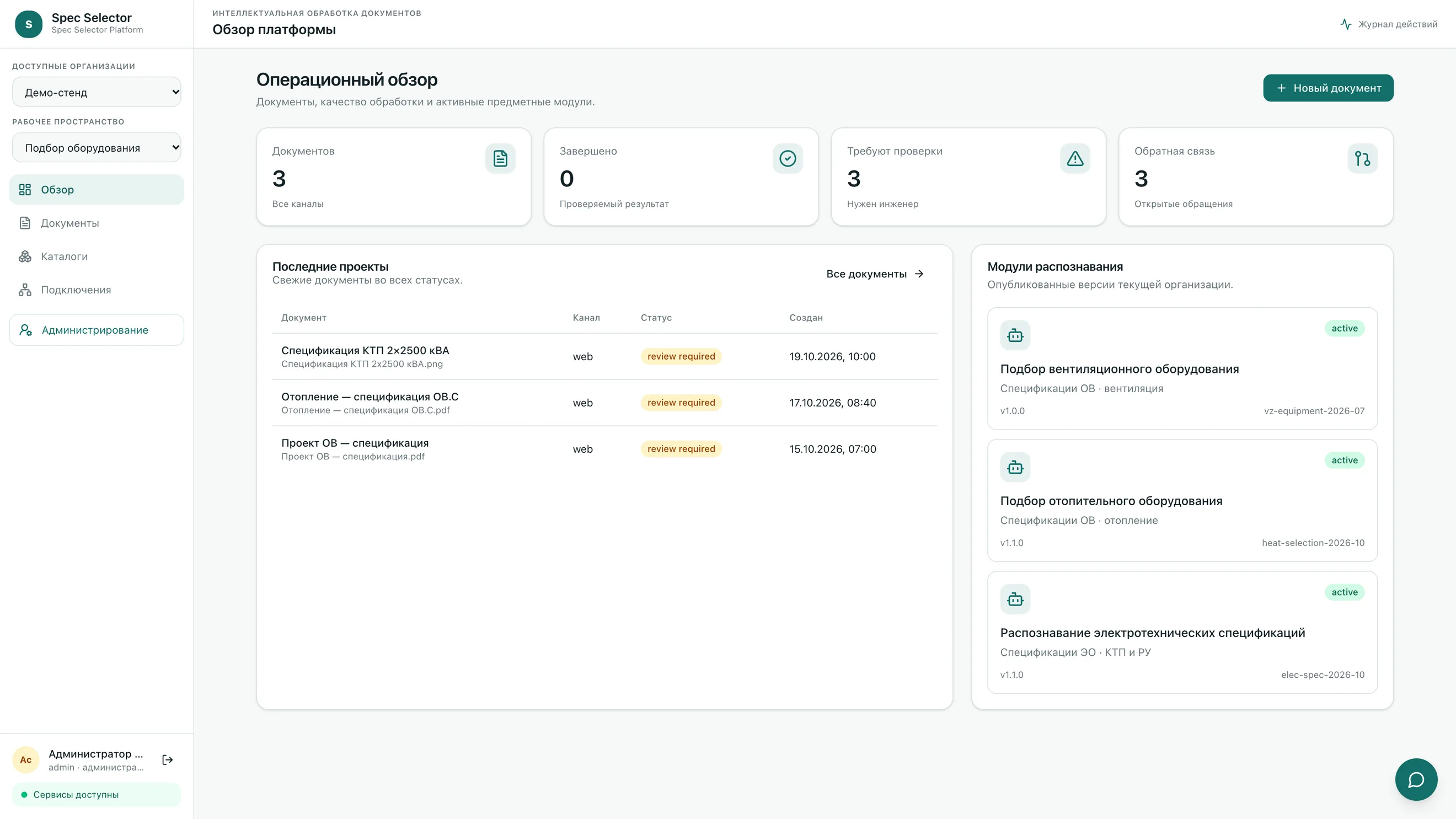Click the Ас user avatar
The image size is (1456, 819).
[x=26, y=759]
